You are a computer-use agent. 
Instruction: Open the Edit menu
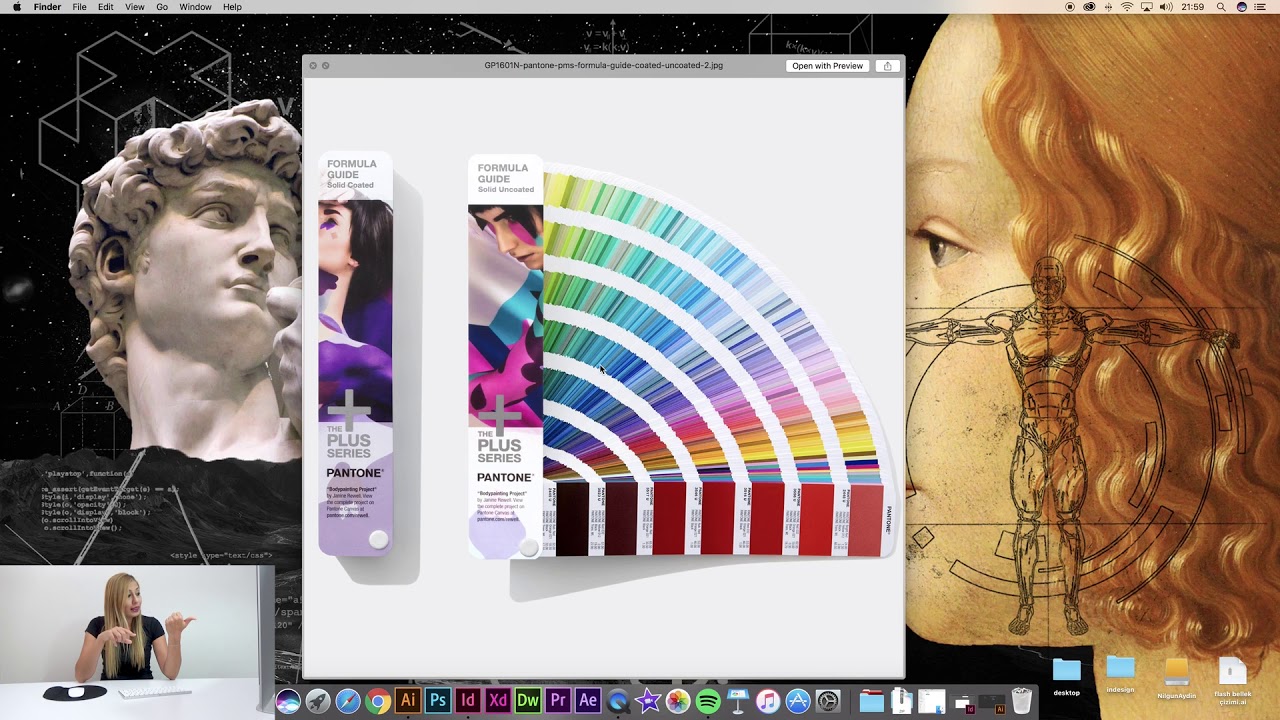pos(105,7)
